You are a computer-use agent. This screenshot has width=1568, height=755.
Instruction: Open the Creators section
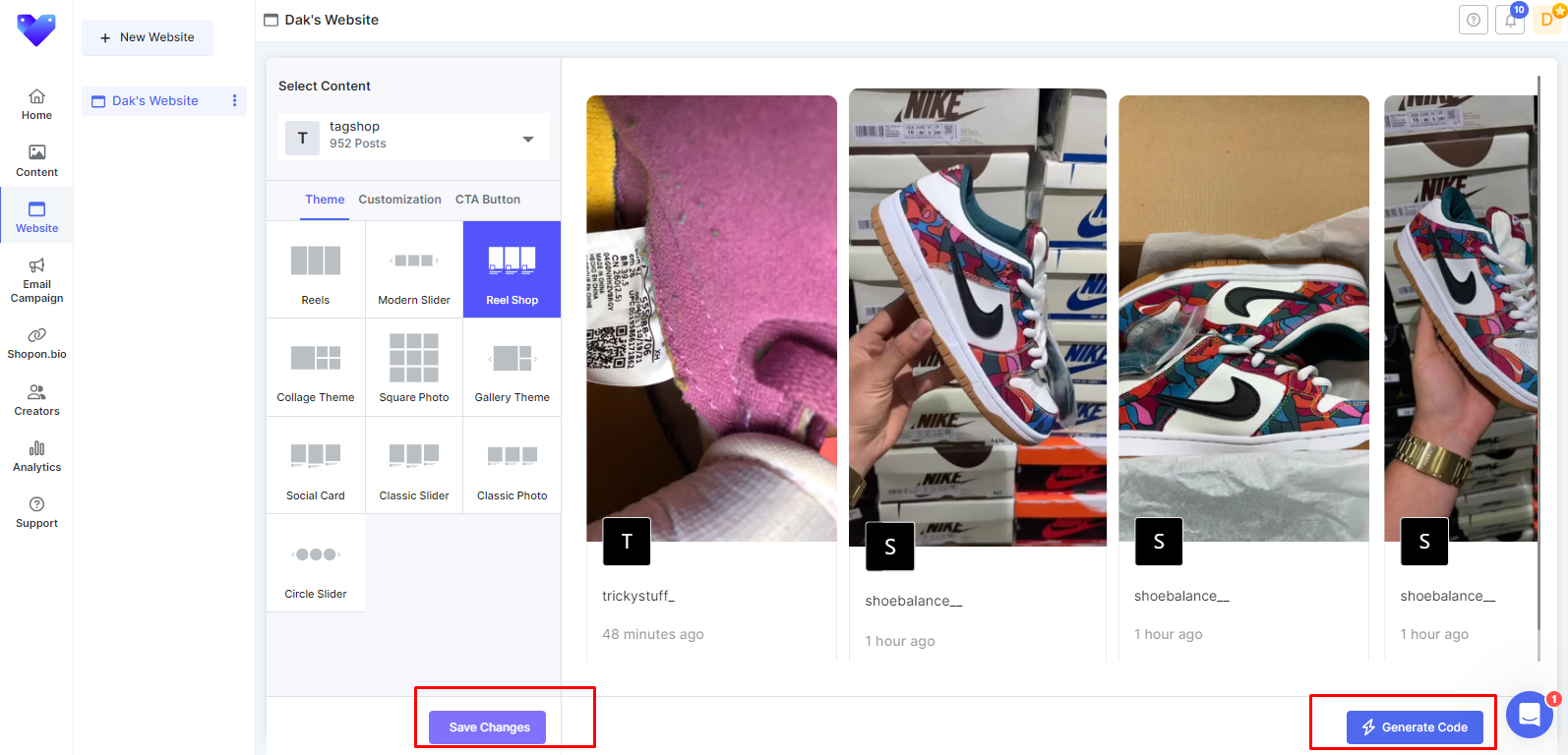(x=36, y=399)
